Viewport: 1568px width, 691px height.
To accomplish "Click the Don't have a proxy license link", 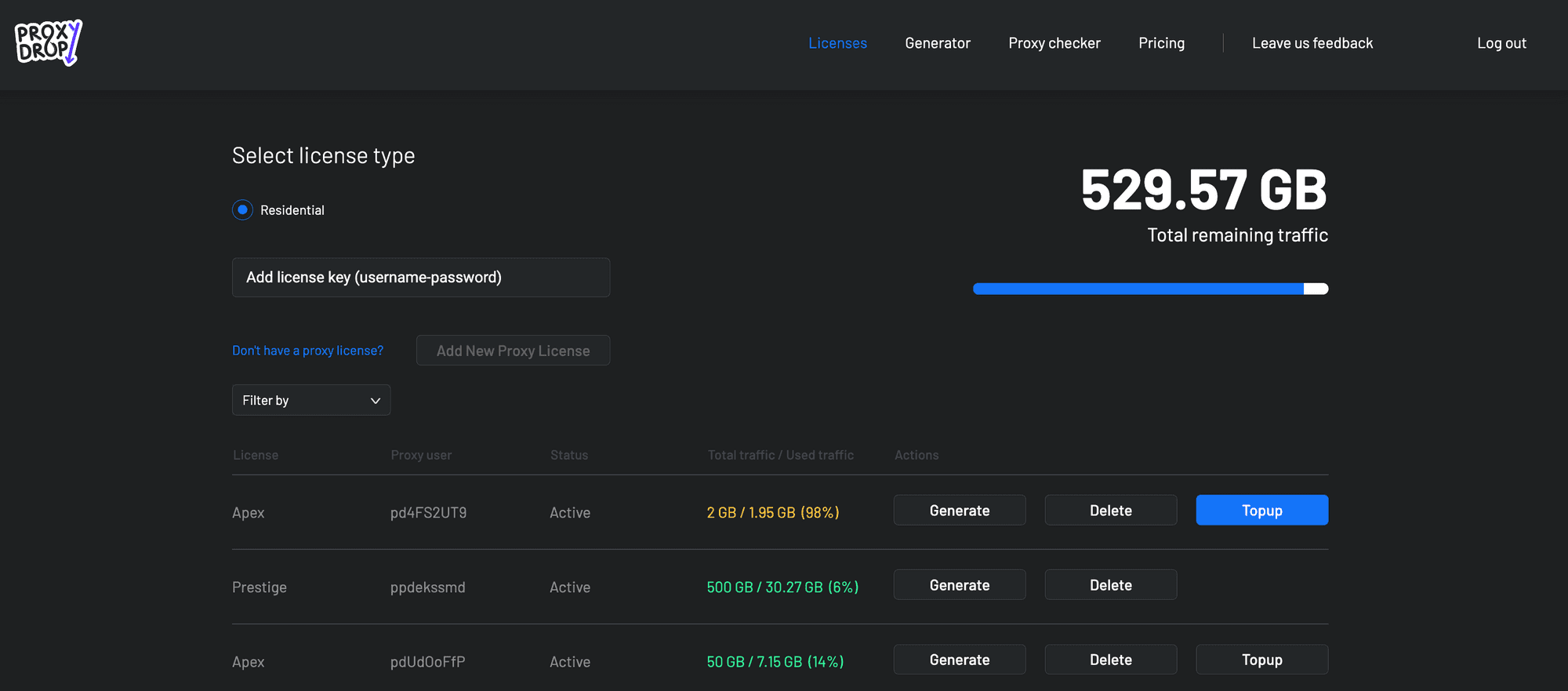I will coord(307,351).
